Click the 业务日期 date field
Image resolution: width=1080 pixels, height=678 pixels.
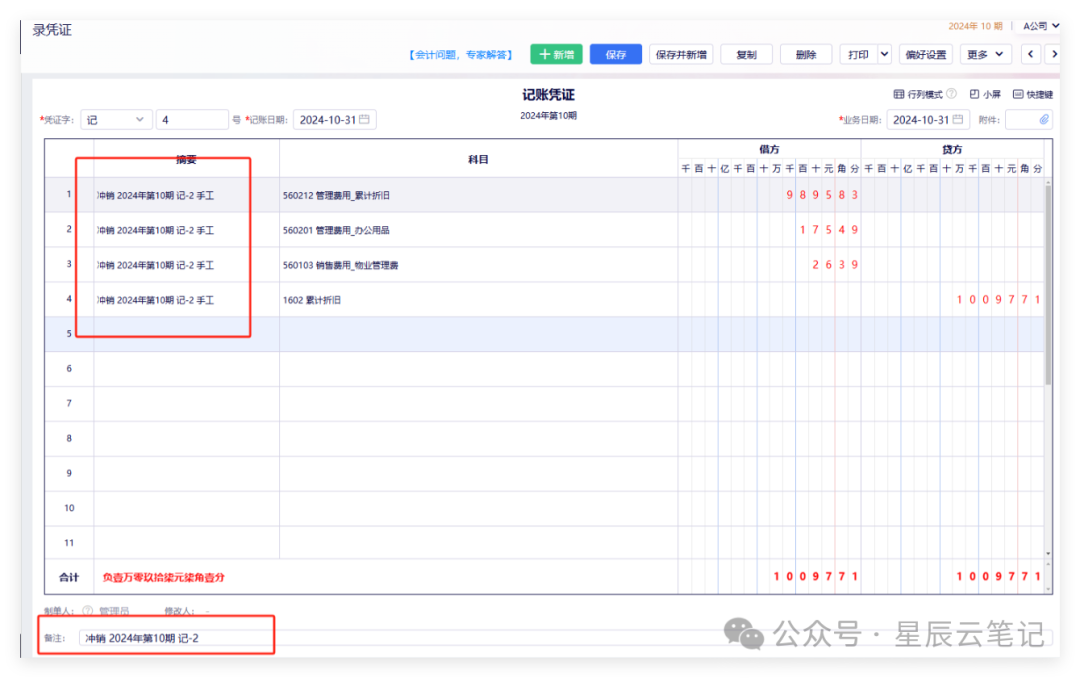point(928,120)
